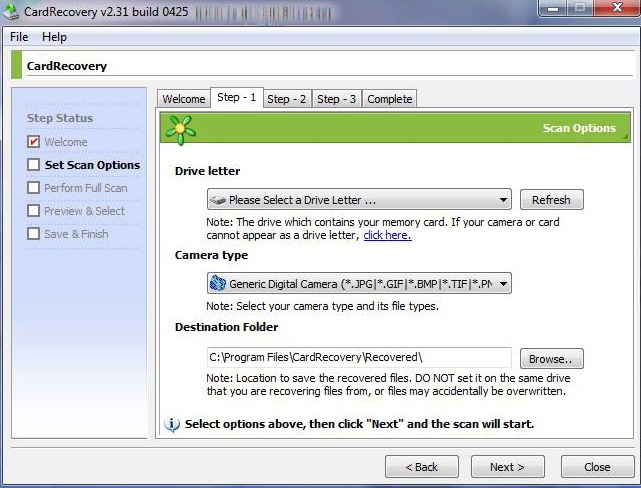Follow the 'click here.' link
Screen dimensions: 641x488
point(387,235)
